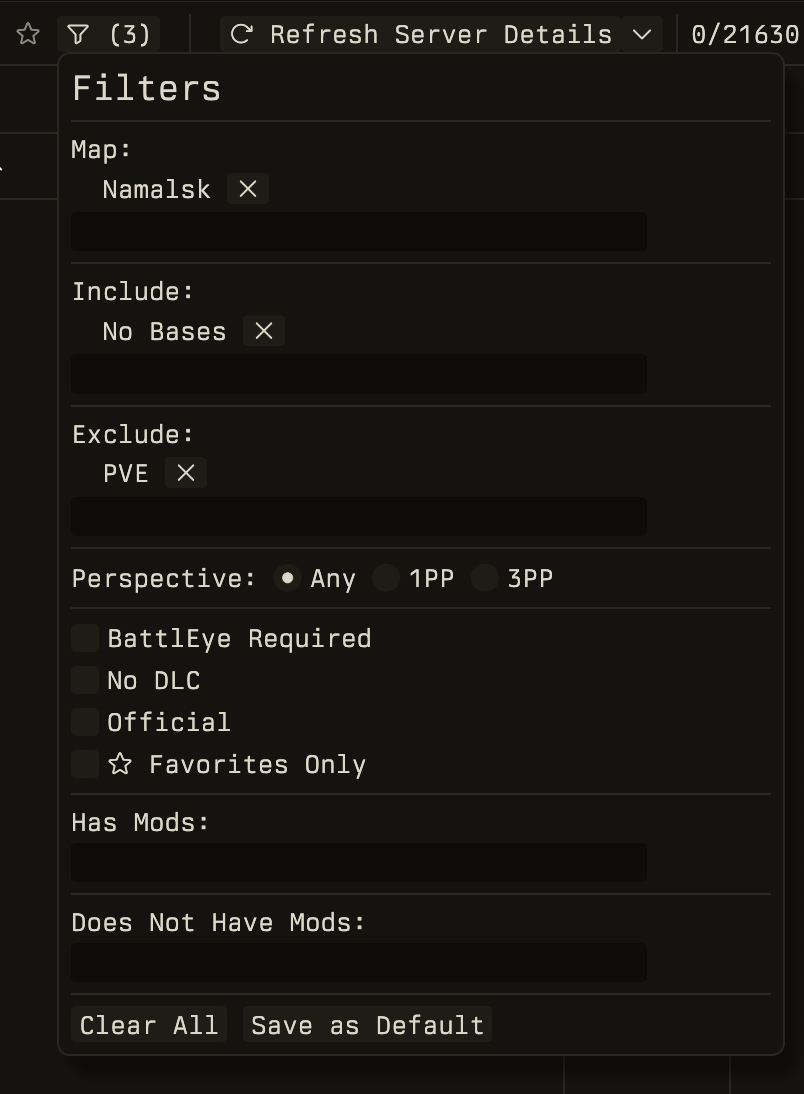The width and height of the screenshot is (804, 1094).
Task: Remove the Namalsk map filter via its X
Action: 247,188
